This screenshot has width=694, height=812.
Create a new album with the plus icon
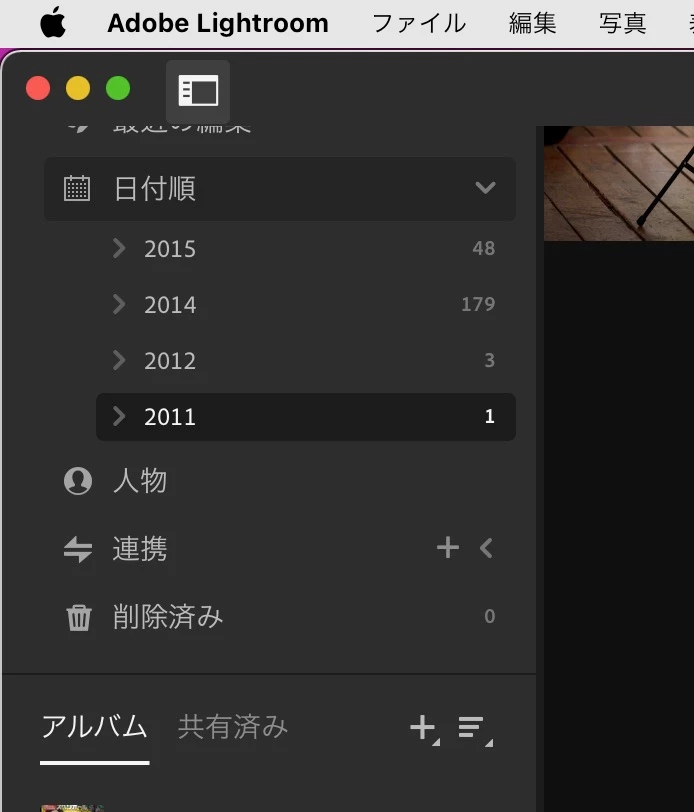tap(425, 729)
